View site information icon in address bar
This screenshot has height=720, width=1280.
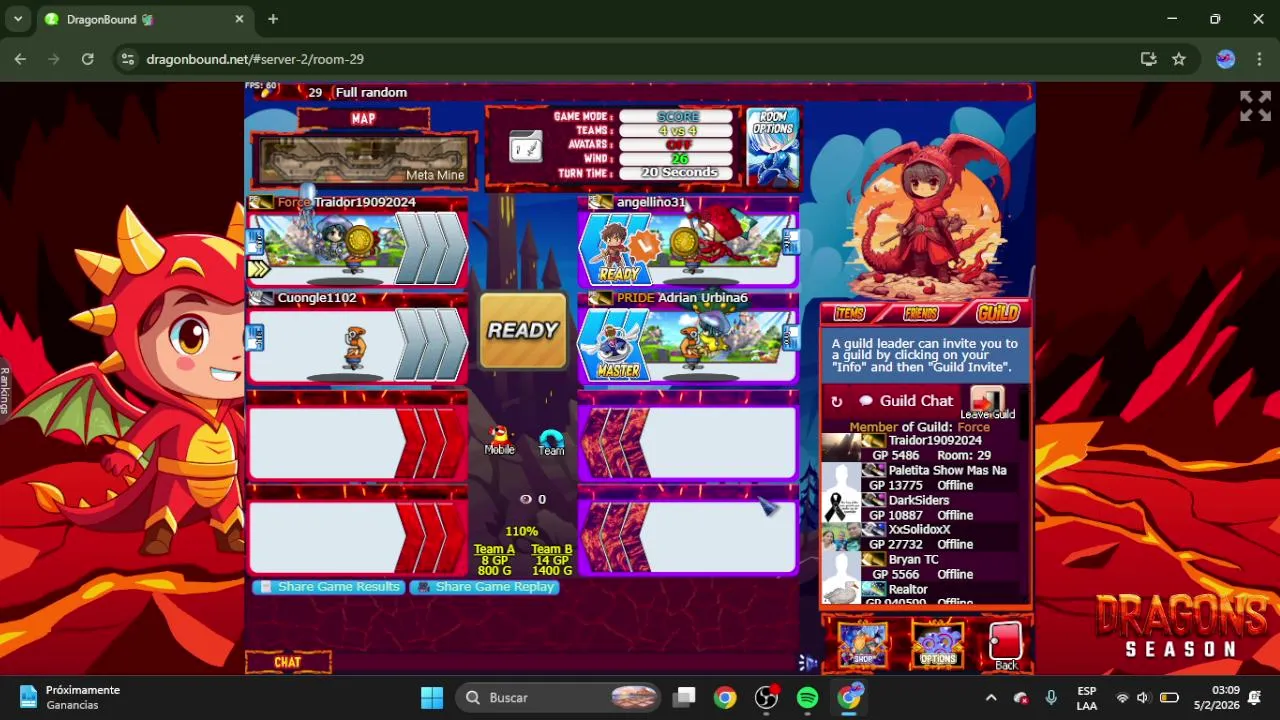pos(127,59)
